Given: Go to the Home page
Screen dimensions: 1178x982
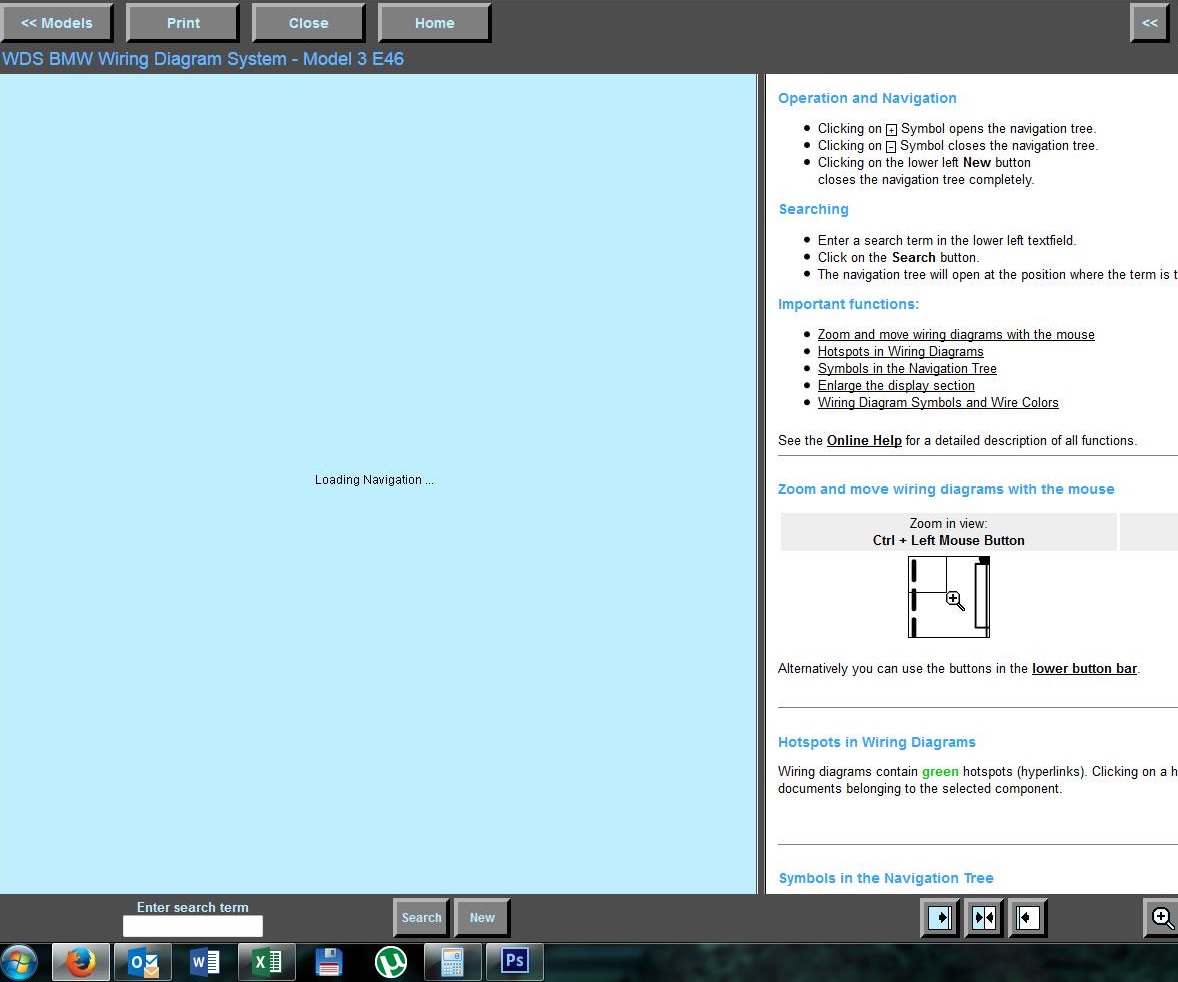Looking at the screenshot, I should click(434, 23).
